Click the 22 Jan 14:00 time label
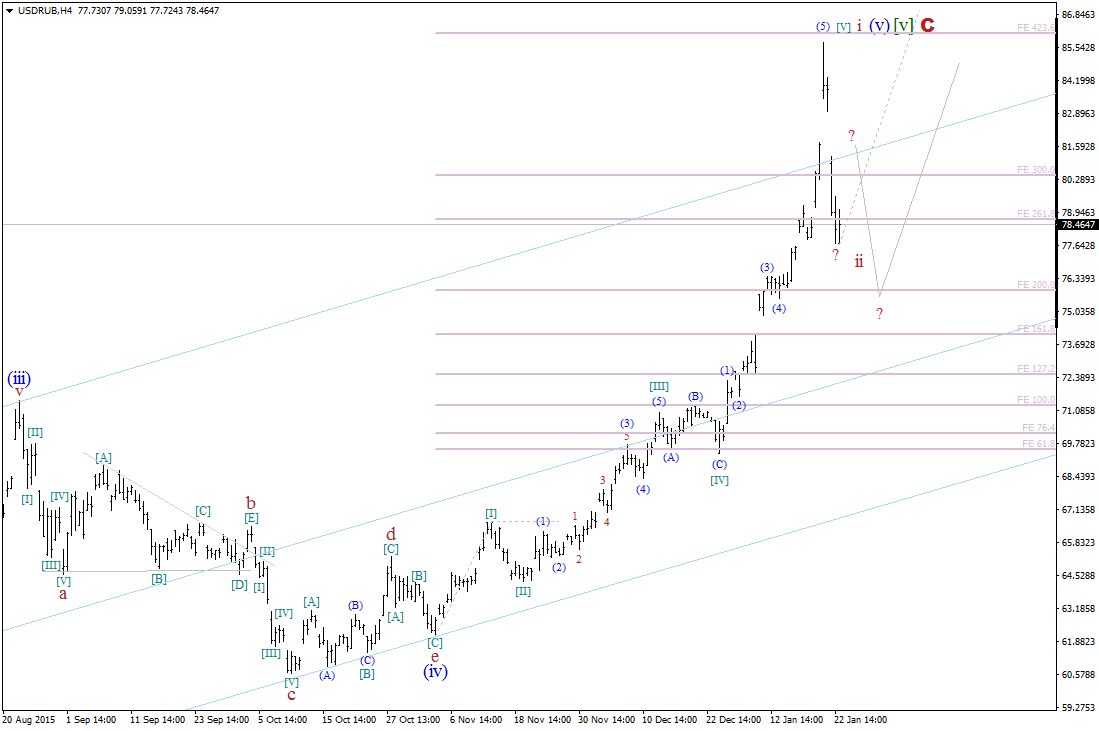1099x731 pixels. (861, 720)
